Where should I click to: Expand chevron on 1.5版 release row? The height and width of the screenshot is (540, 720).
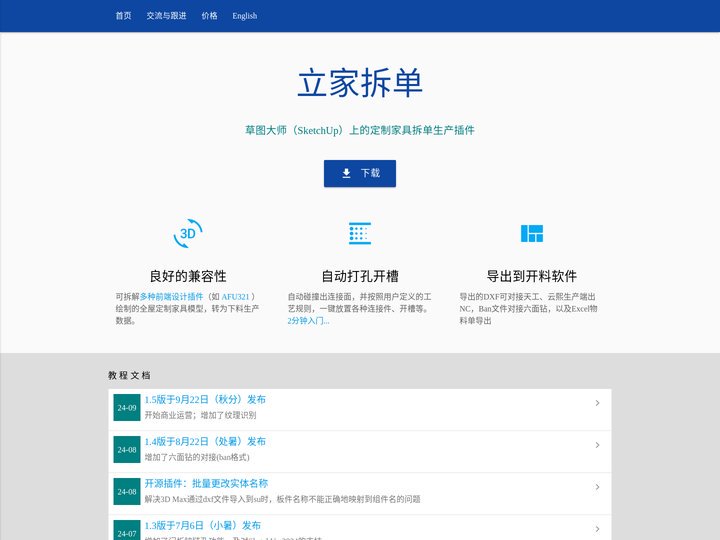(597, 403)
